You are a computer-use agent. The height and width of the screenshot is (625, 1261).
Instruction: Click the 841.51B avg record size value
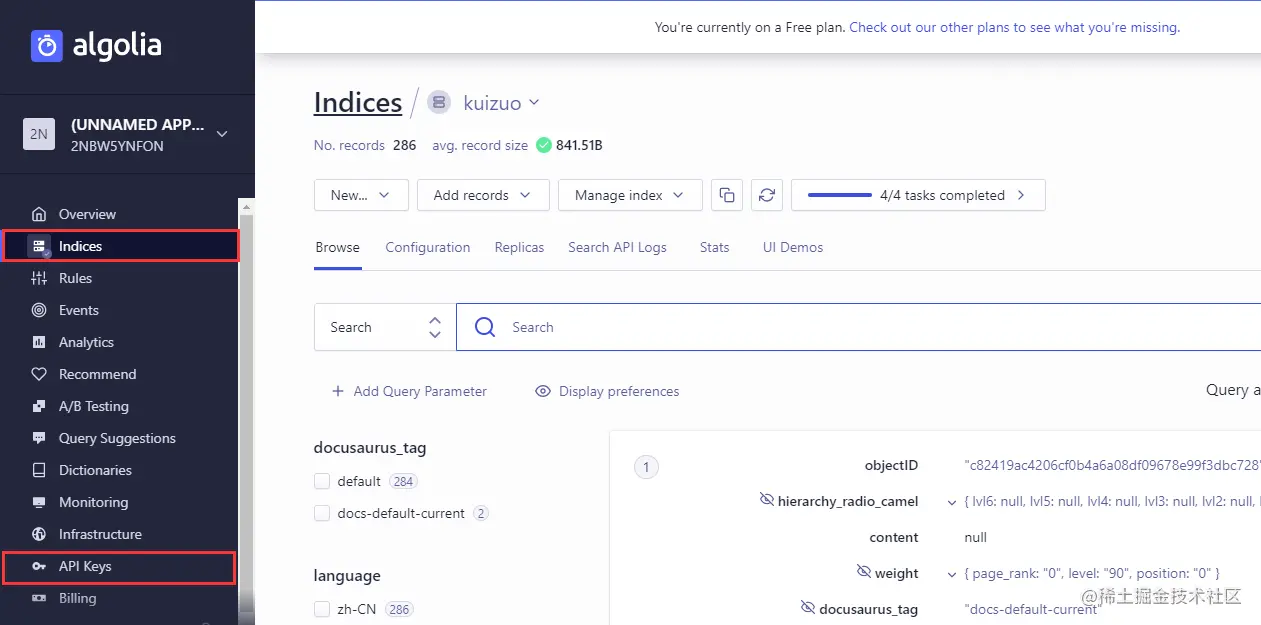pyautogui.click(x=579, y=145)
